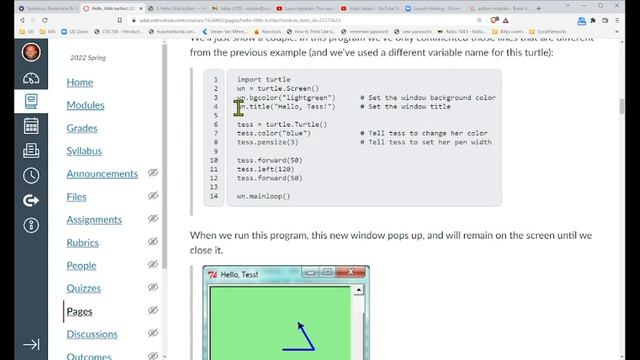Click hidden-eye icon beside Pages

pos(153,310)
